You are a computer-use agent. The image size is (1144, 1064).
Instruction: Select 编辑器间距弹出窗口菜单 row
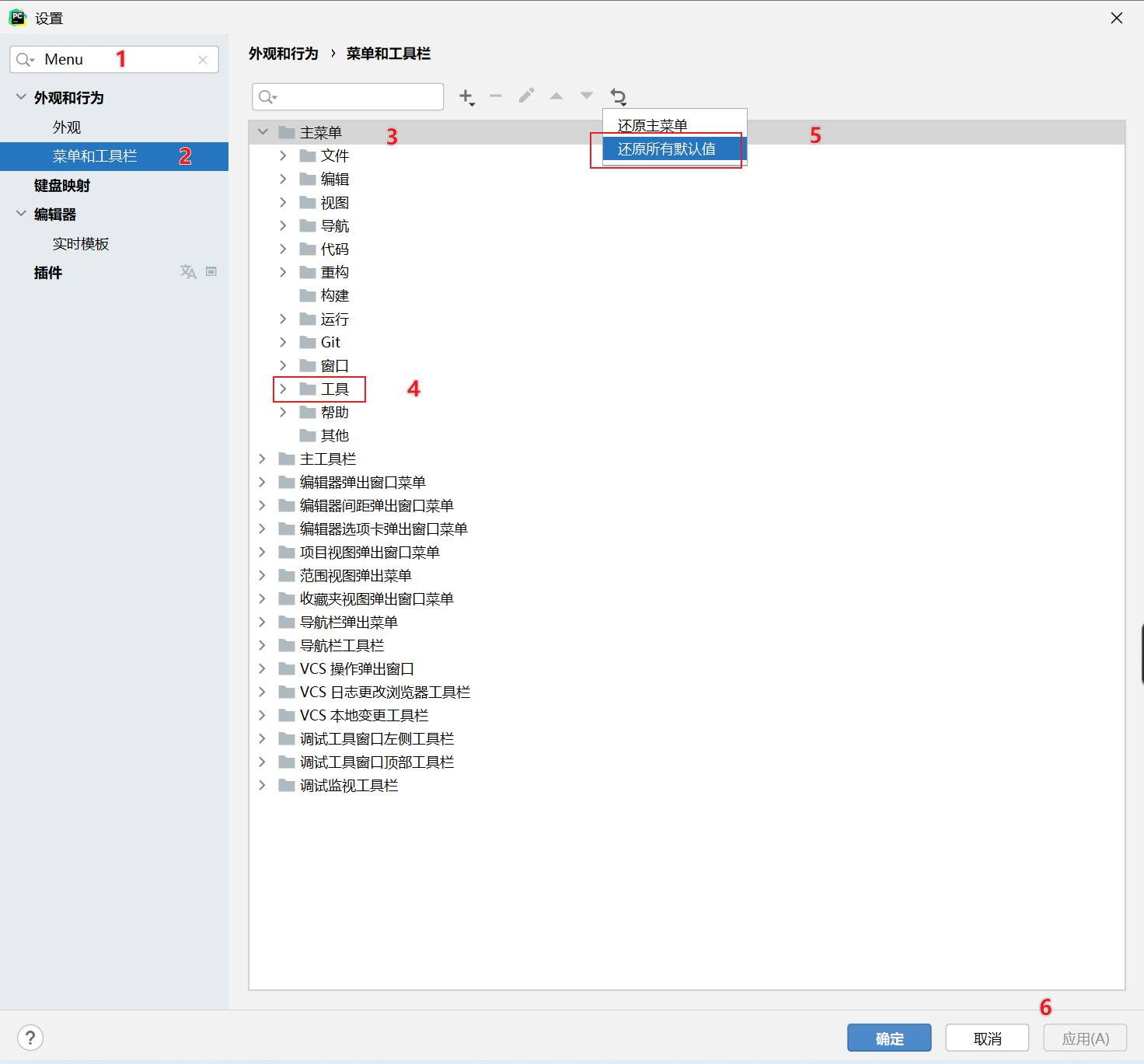pos(687,505)
